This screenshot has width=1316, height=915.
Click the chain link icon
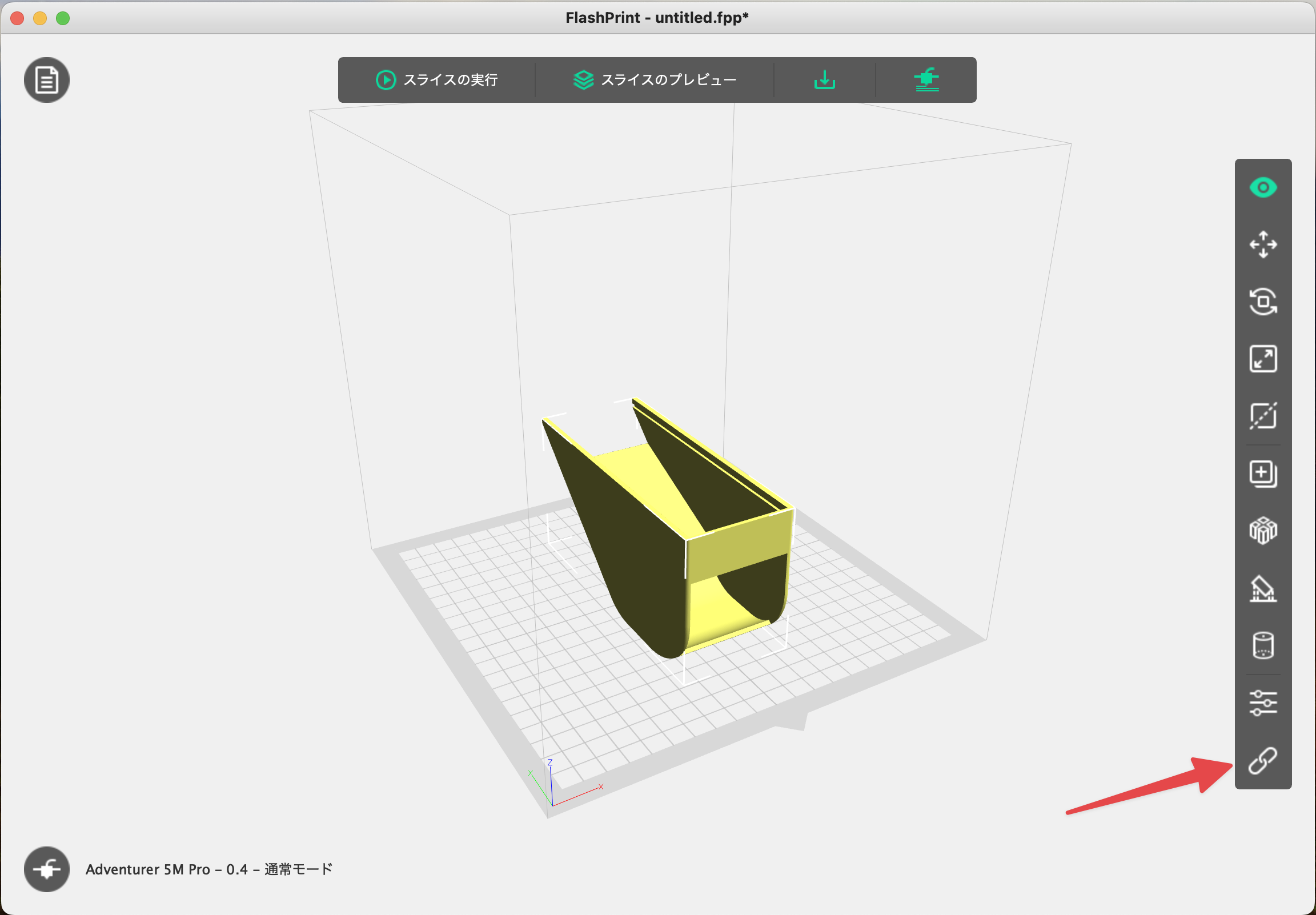[x=1263, y=761]
